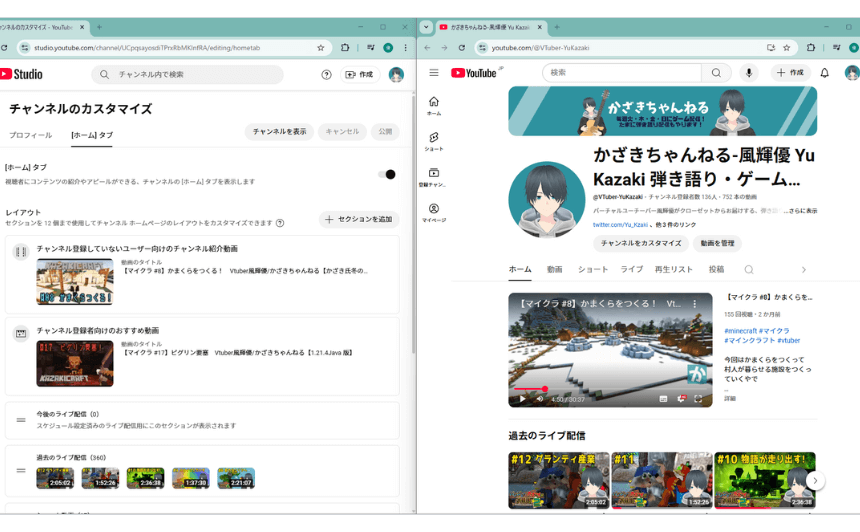Image resolution: width=860 pixels, height=532 pixels.
Task: Enter fullscreen on the featured video player
Action: coord(698,399)
